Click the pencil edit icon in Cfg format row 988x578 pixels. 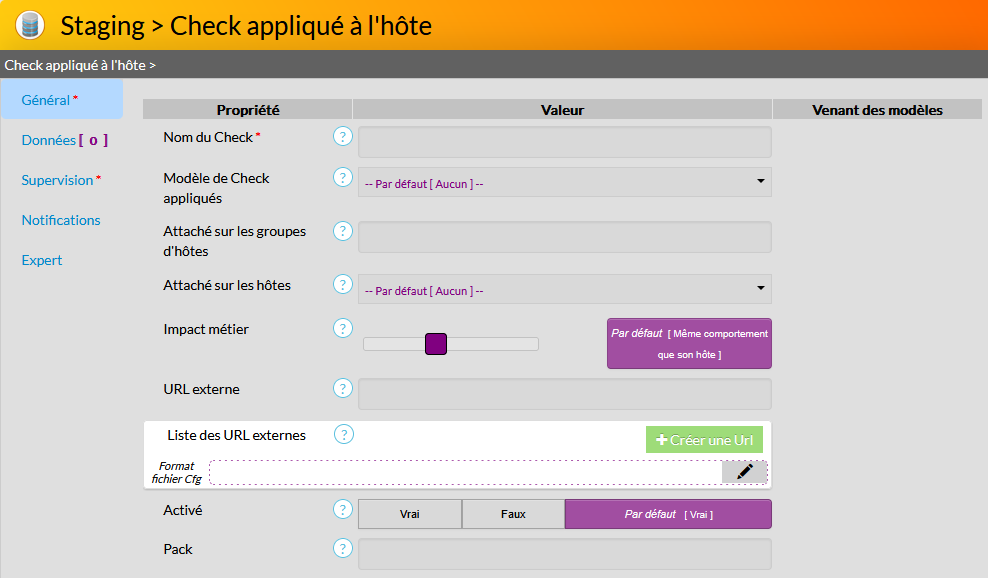click(744, 472)
